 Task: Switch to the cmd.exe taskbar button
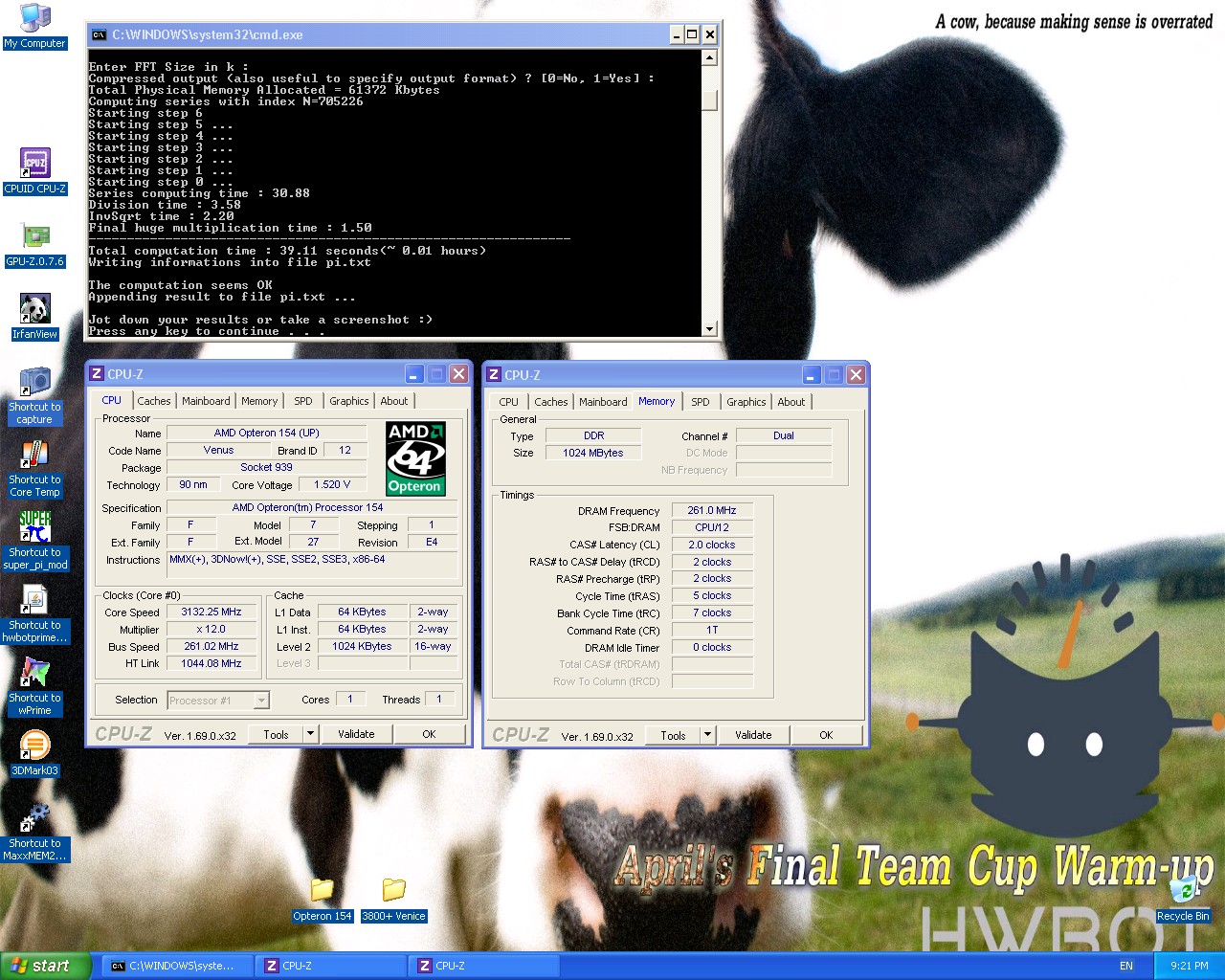(x=179, y=967)
